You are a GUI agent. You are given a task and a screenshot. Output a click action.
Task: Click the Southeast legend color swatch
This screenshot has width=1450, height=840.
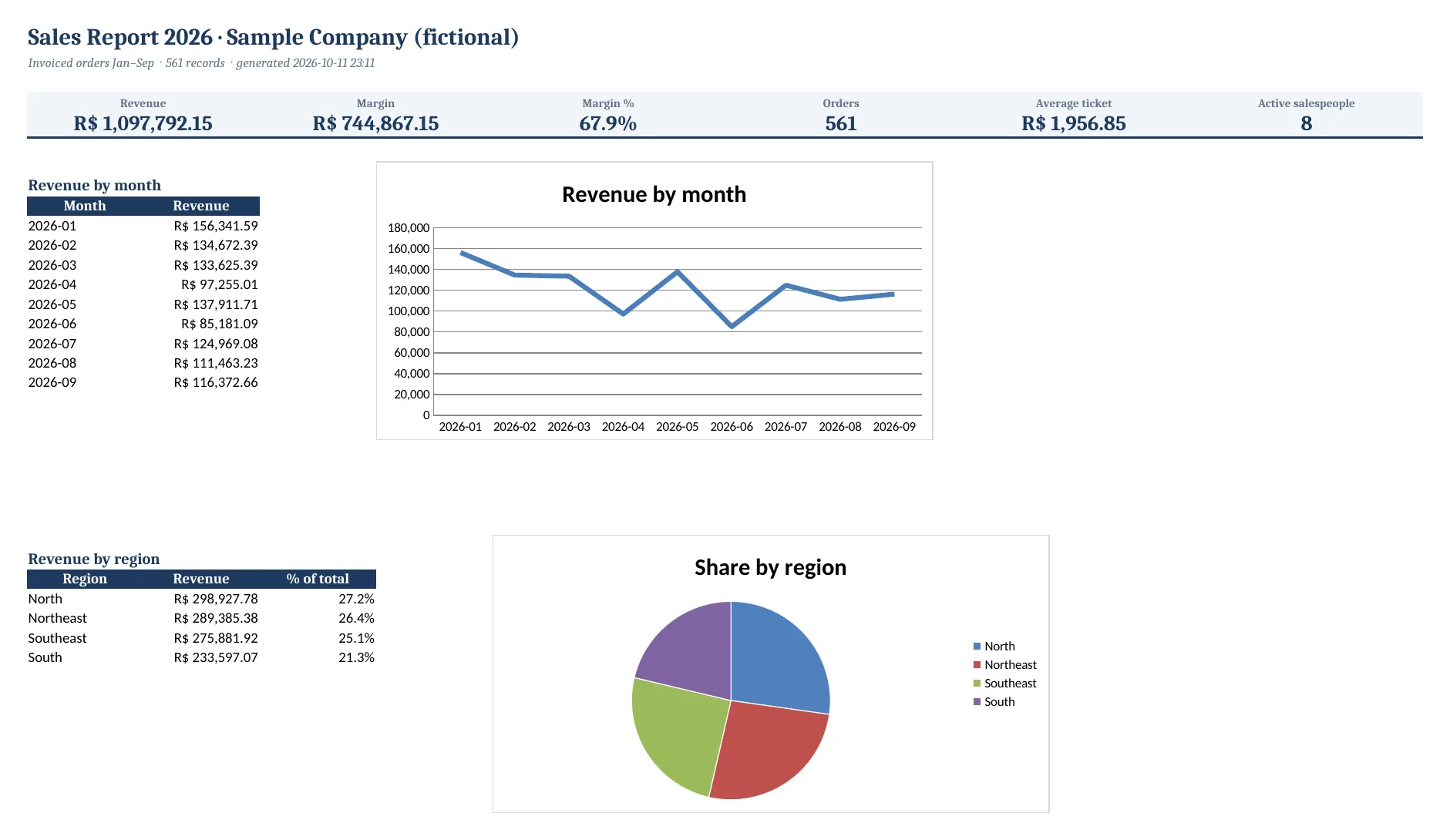977,684
